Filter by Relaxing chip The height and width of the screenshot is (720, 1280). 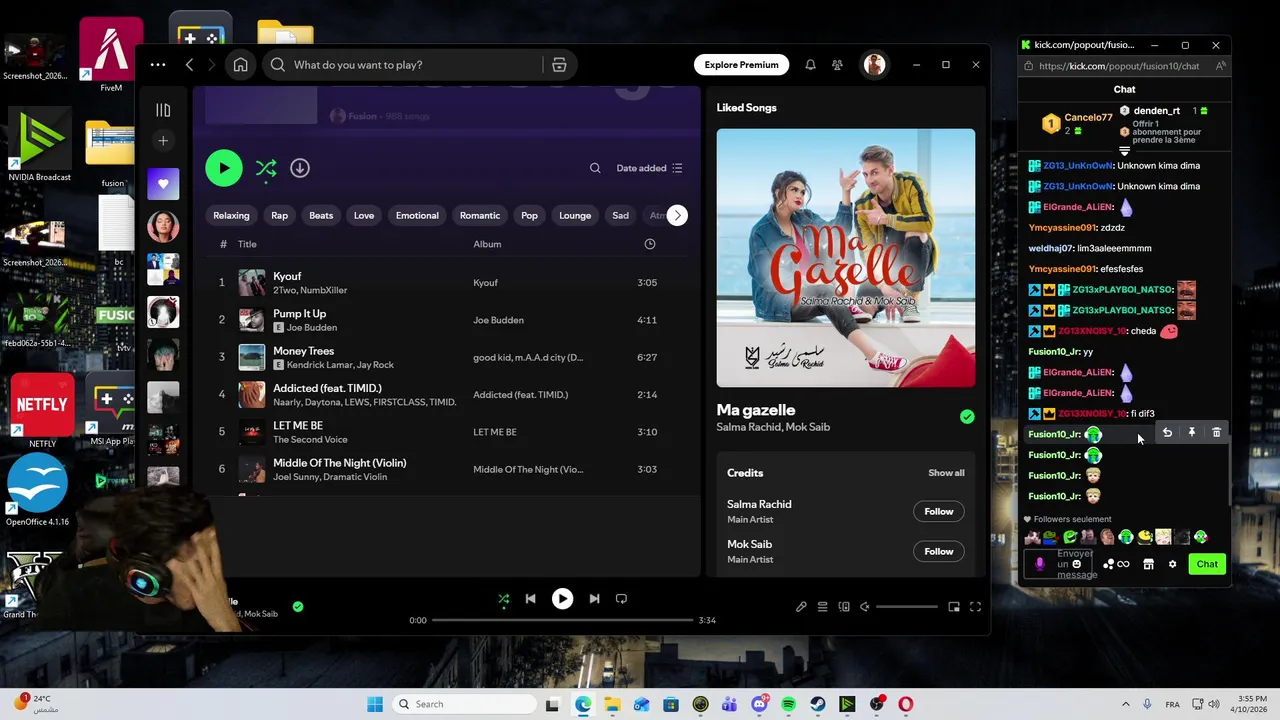click(x=231, y=215)
